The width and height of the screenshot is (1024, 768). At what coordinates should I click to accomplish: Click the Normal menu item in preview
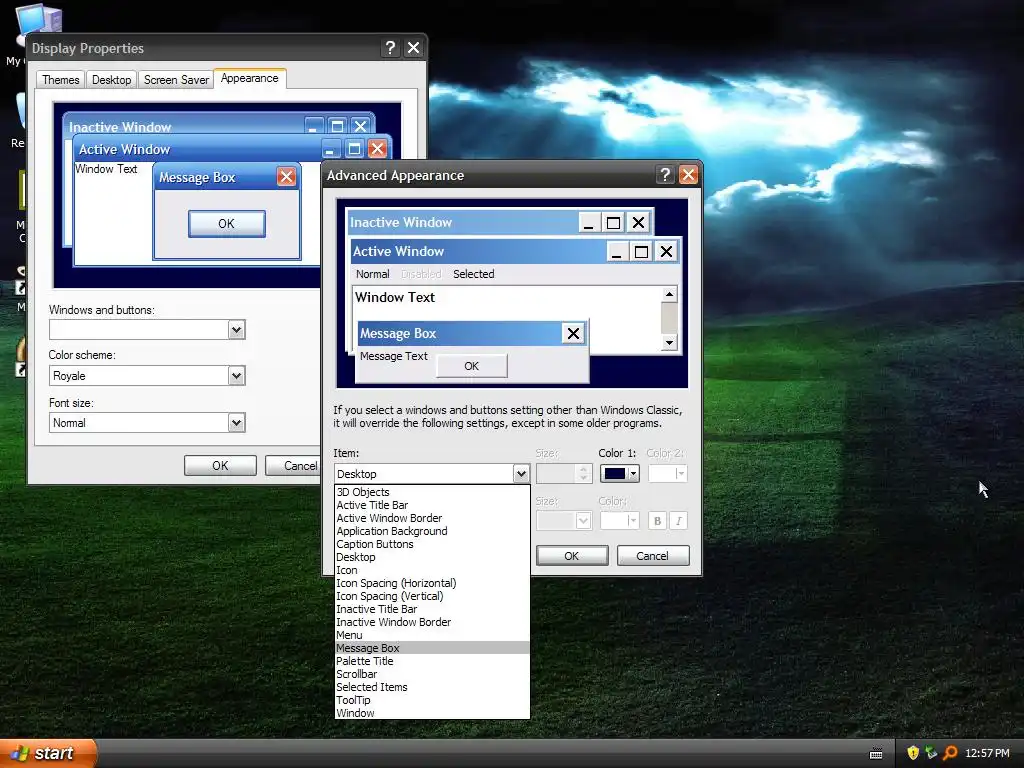click(x=372, y=274)
